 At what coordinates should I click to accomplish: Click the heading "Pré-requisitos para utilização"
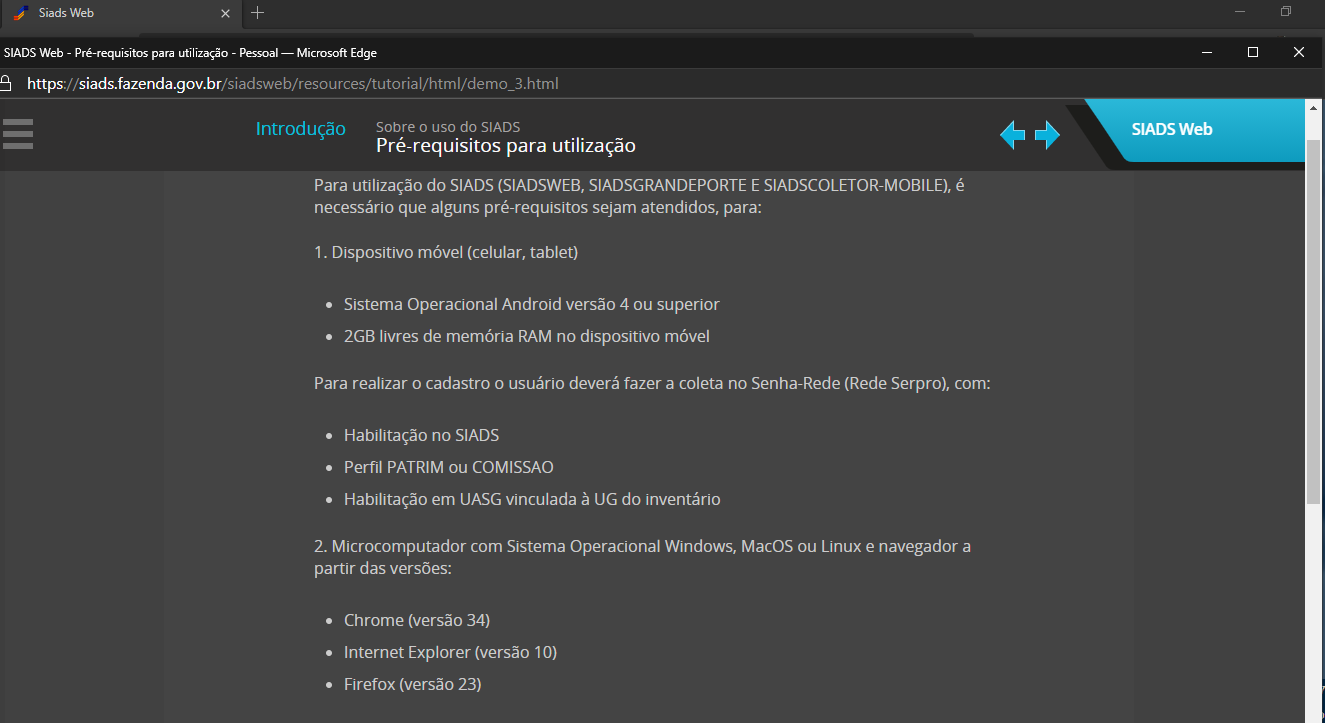[506, 146]
